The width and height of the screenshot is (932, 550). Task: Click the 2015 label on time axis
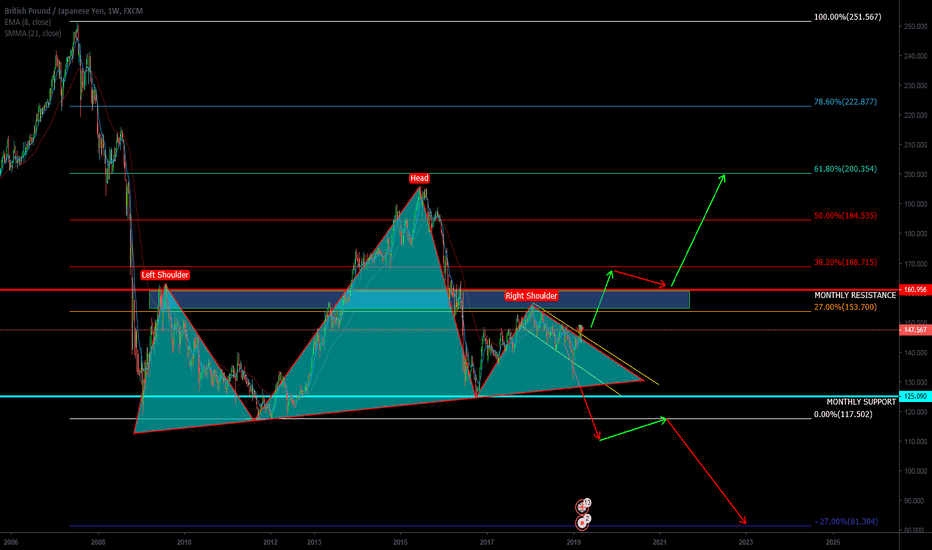click(400, 542)
